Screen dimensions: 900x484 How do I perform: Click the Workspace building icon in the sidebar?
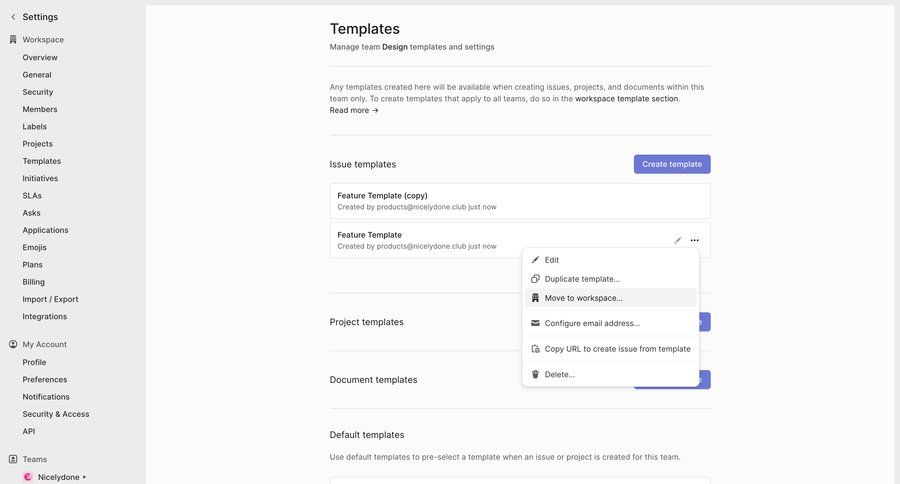[13, 40]
